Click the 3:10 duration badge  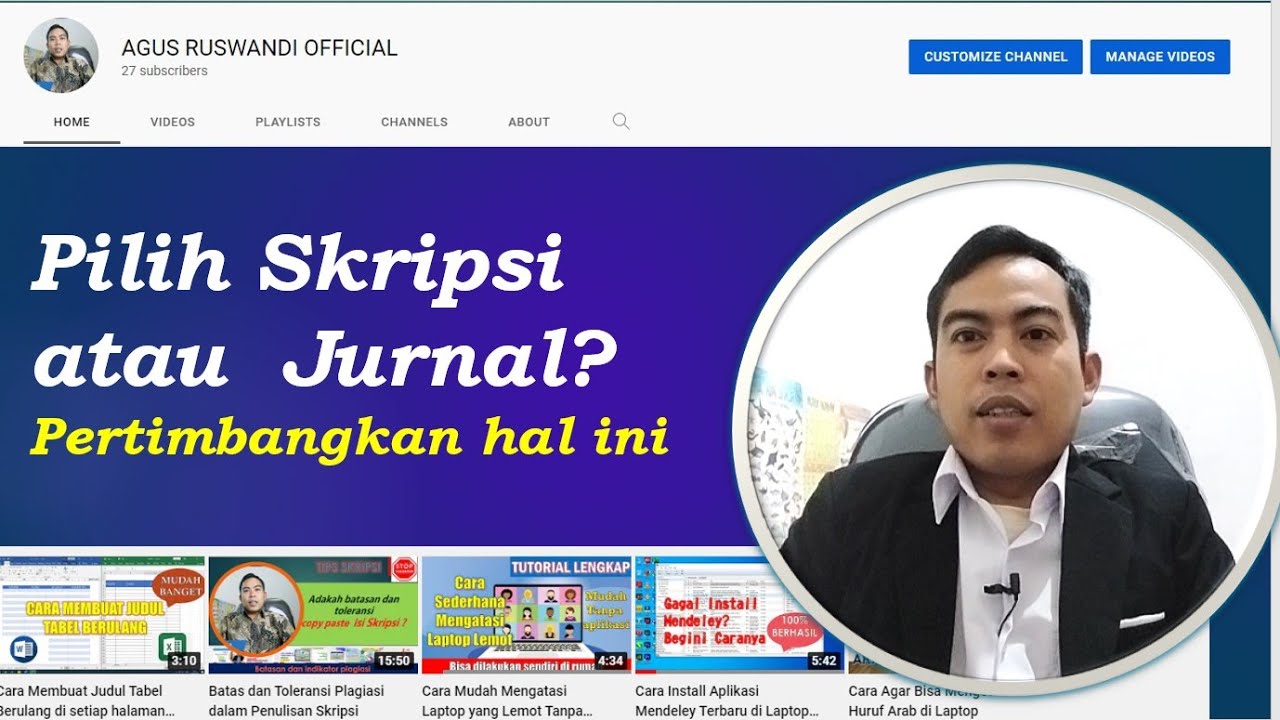pos(183,661)
